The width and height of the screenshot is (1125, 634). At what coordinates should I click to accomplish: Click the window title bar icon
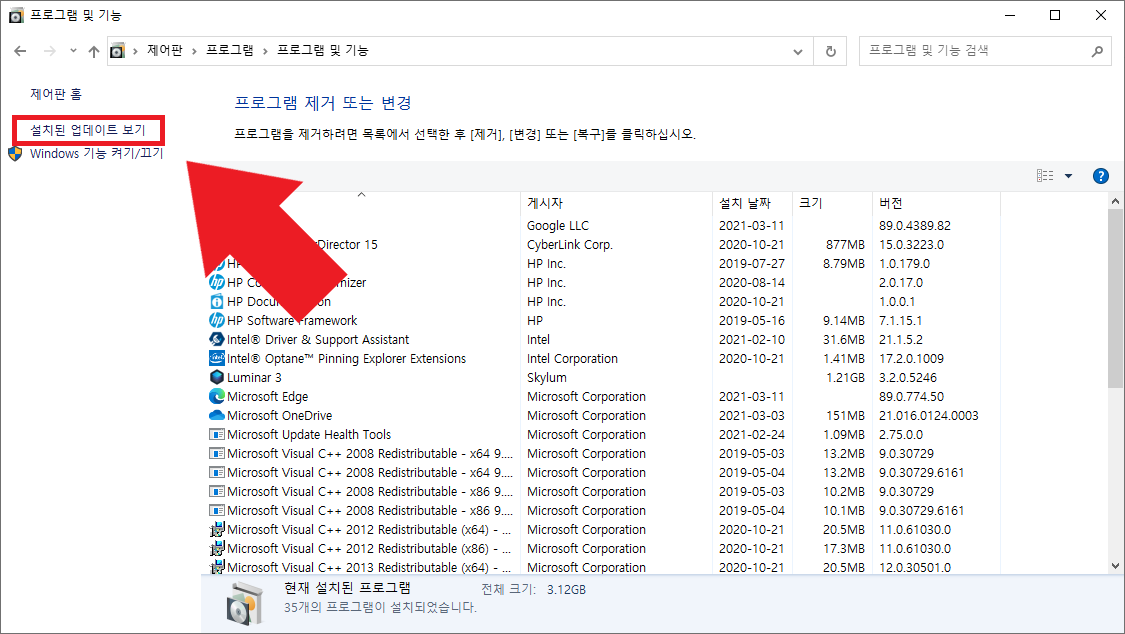click(16, 15)
